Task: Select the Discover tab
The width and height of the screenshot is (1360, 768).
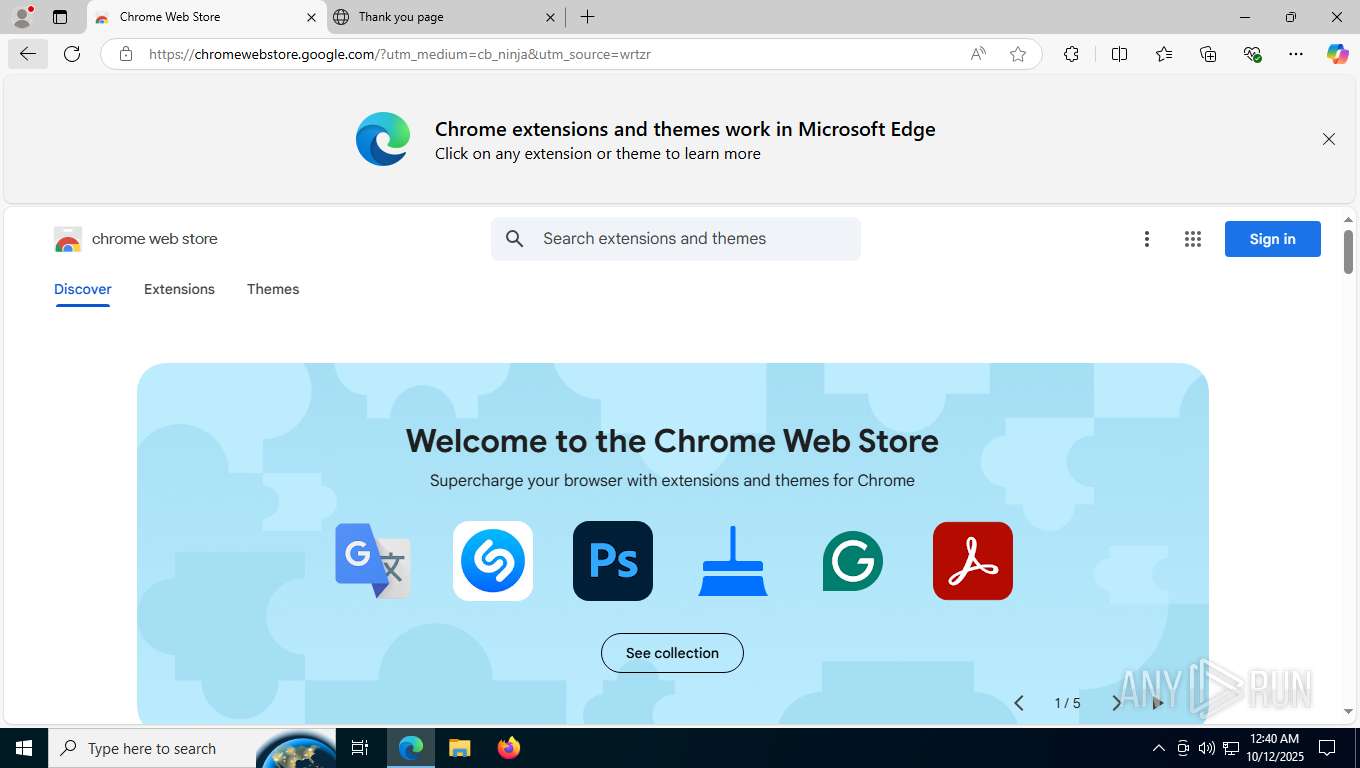Action: [x=83, y=289]
